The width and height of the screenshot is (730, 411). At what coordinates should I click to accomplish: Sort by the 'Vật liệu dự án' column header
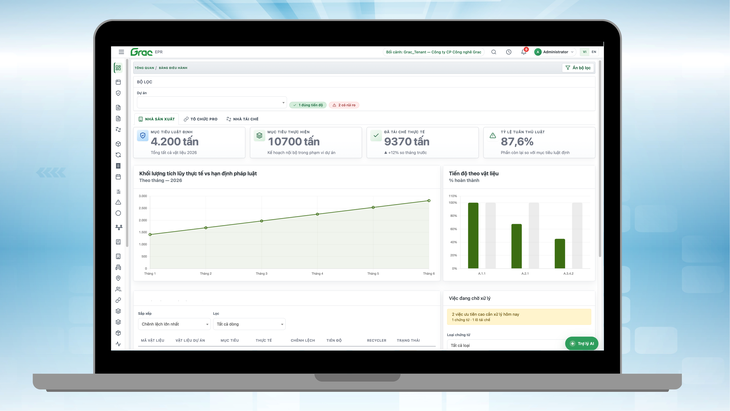(x=190, y=341)
